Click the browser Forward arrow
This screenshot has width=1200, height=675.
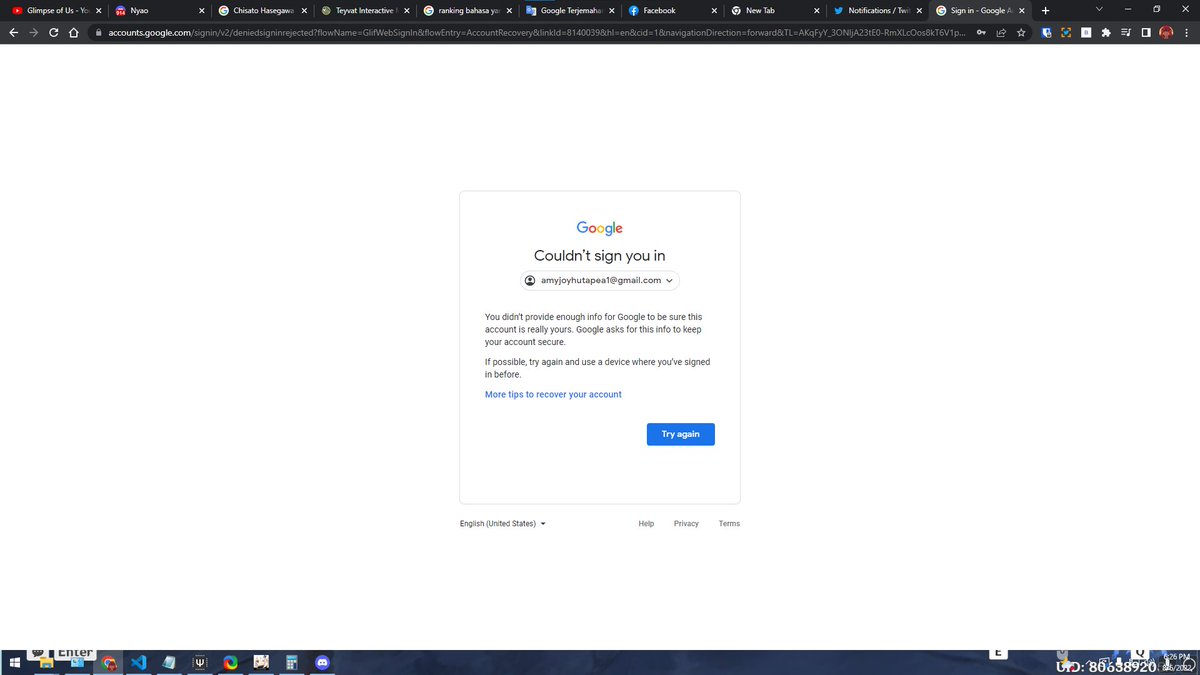click(x=34, y=32)
